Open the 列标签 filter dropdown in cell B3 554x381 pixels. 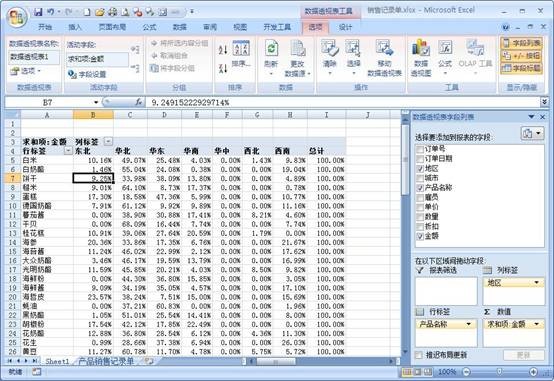(x=108, y=142)
